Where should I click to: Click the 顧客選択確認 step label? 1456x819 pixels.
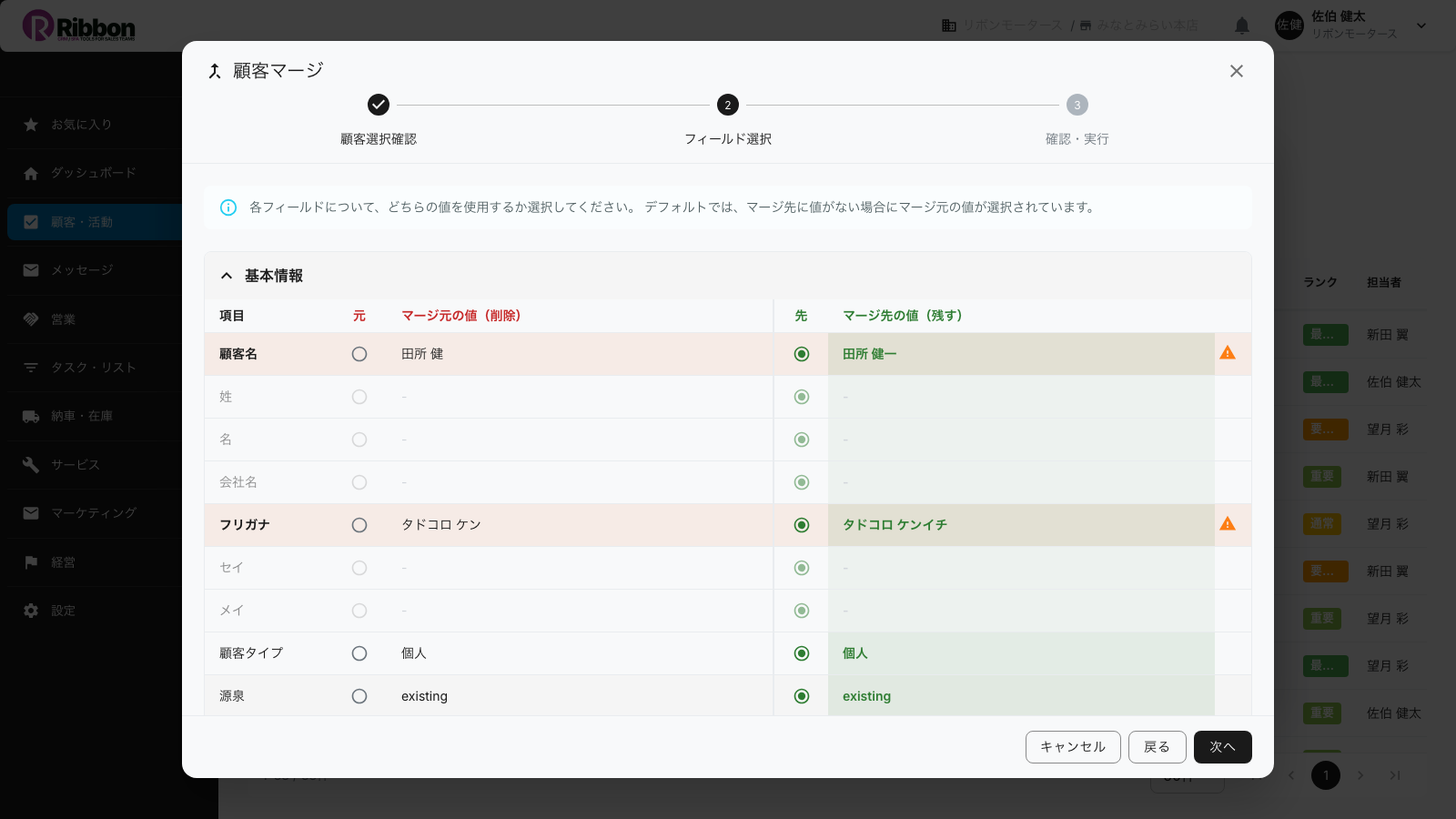[x=379, y=139]
